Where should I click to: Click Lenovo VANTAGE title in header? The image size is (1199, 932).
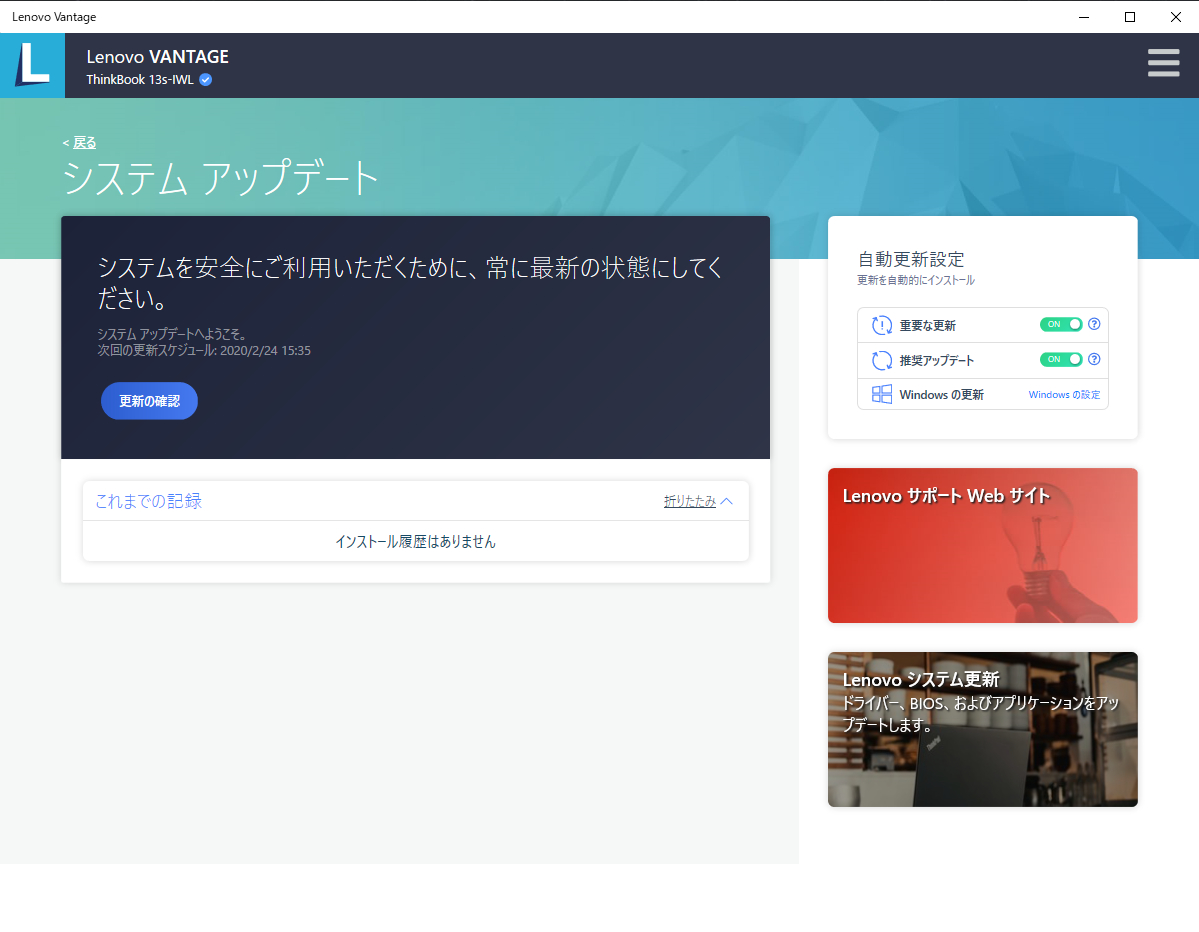coord(158,57)
